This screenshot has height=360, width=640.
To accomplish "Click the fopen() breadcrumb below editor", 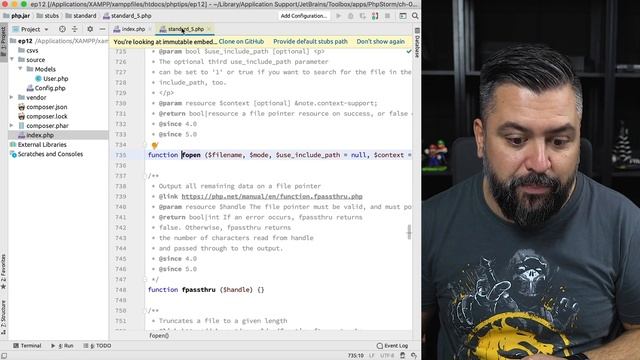I will pos(159,336).
